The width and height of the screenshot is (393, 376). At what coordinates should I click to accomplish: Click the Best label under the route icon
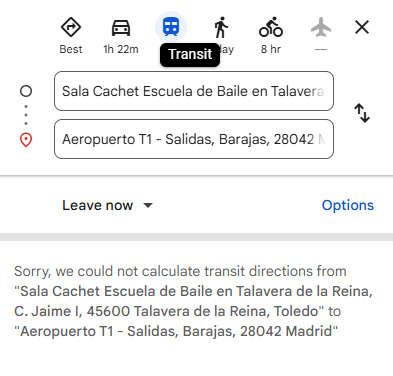(x=71, y=49)
